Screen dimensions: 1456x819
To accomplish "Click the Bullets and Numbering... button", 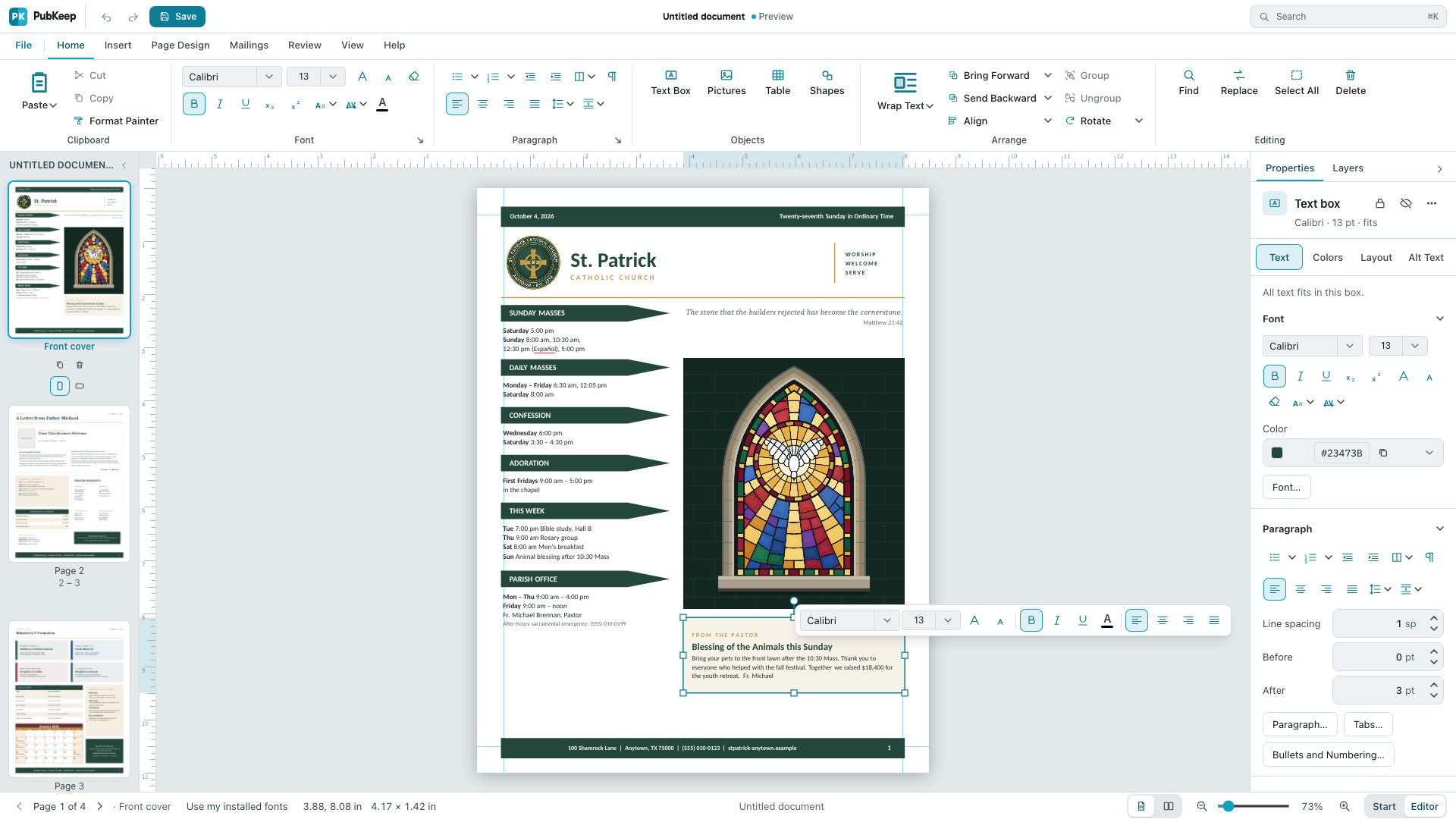I will 1328,755.
